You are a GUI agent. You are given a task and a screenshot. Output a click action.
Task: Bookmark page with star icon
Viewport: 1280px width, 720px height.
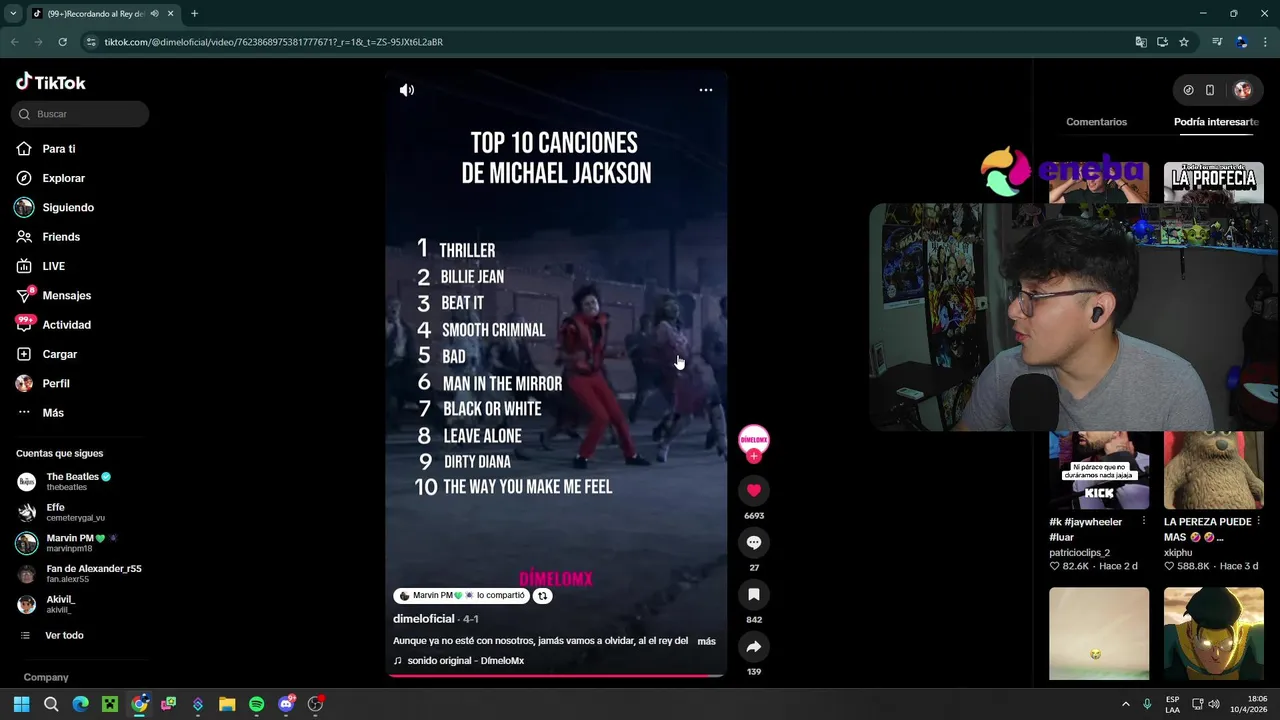coord(1184,42)
